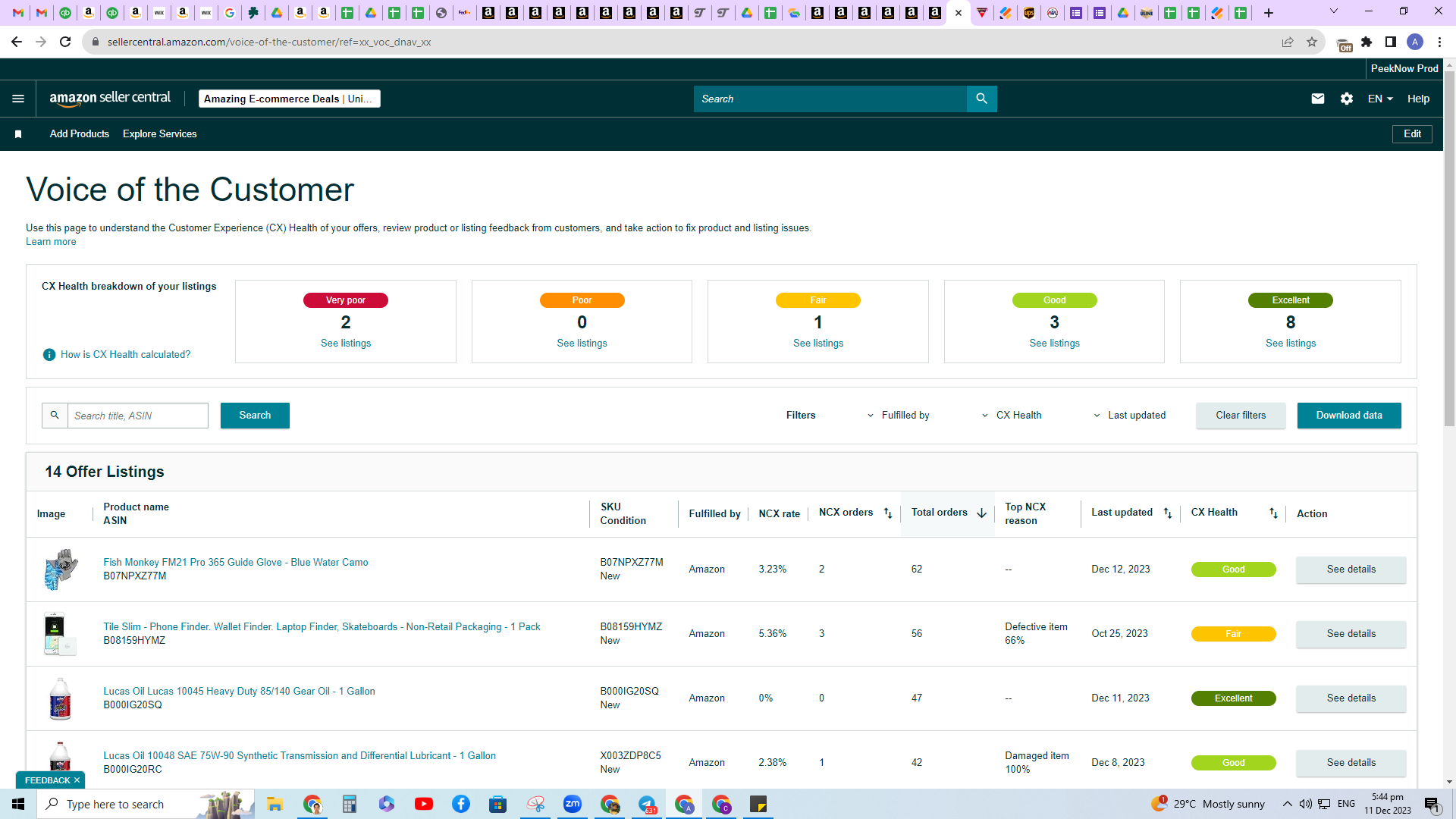Viewport: 1456px width, 819px height.
Task: Close the FEEDBACK tab with X
Action: tap(77, 780)
